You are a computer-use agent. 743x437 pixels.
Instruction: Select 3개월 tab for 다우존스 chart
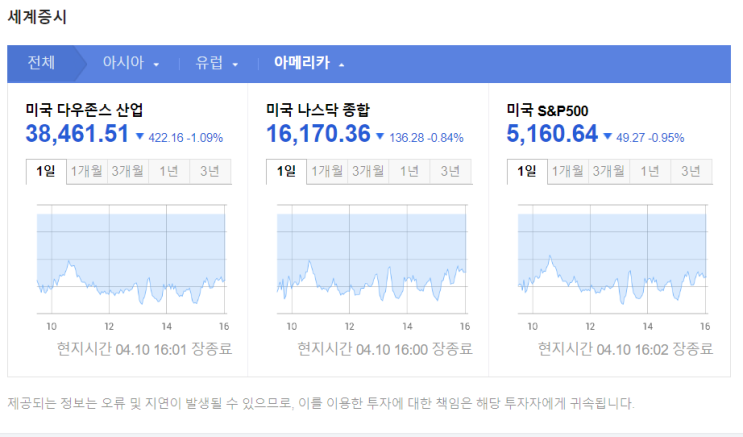click(x=127, y=171)
